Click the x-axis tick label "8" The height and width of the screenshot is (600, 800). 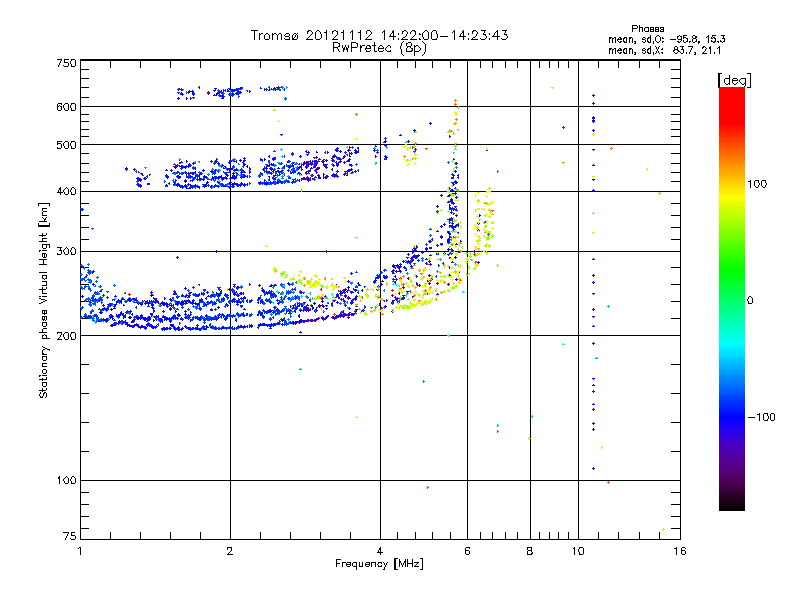tap(530, 551)
